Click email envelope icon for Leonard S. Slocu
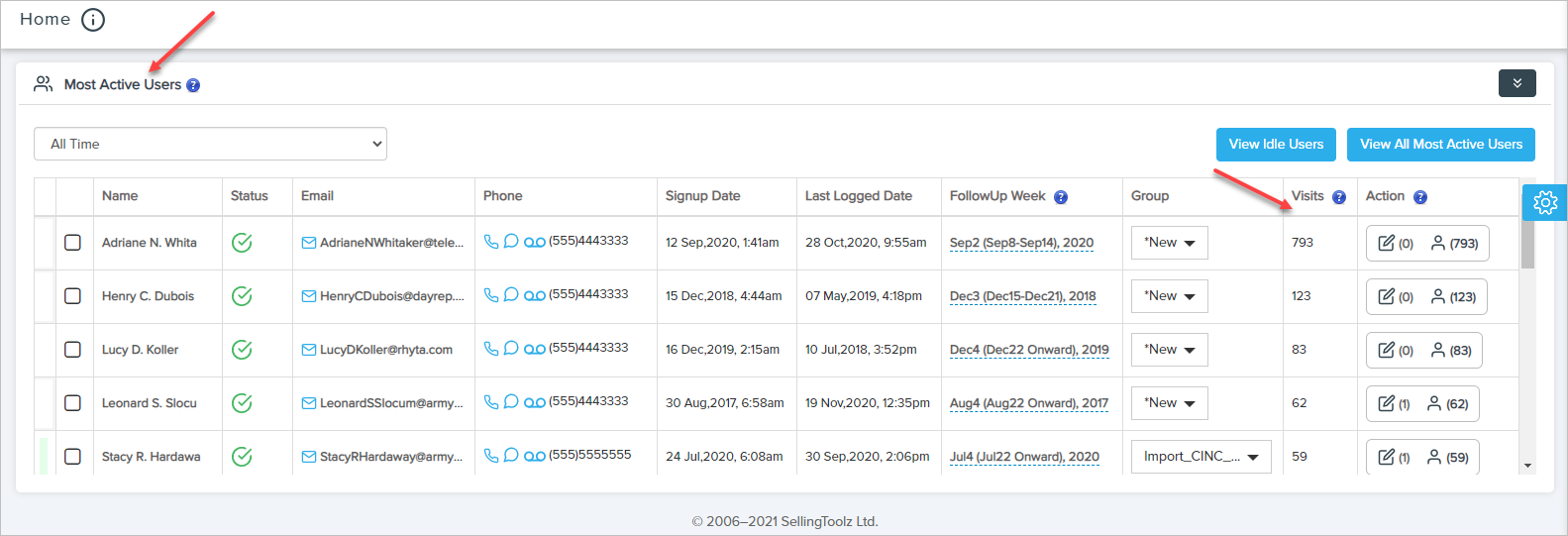Screen dimensions: 1568x536 tap(309, 403)
